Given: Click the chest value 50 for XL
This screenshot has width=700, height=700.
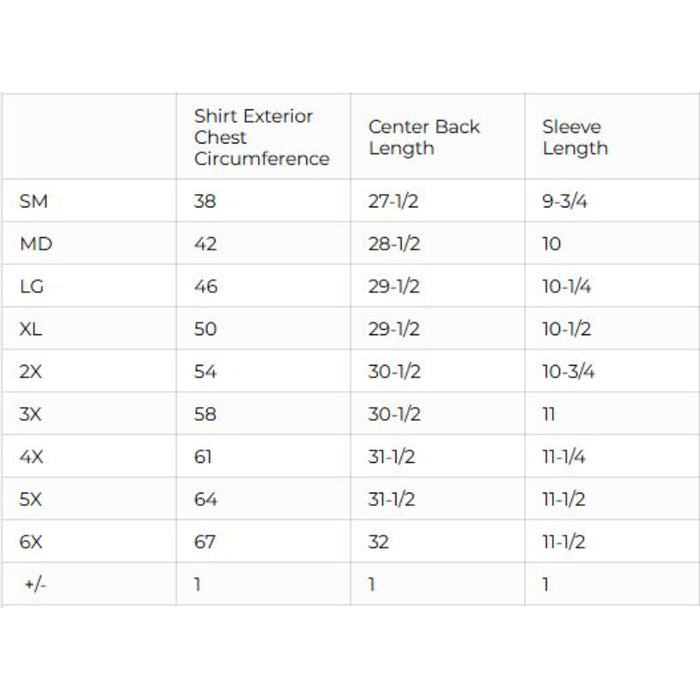Looking at the screenshot, I should 205,329.
